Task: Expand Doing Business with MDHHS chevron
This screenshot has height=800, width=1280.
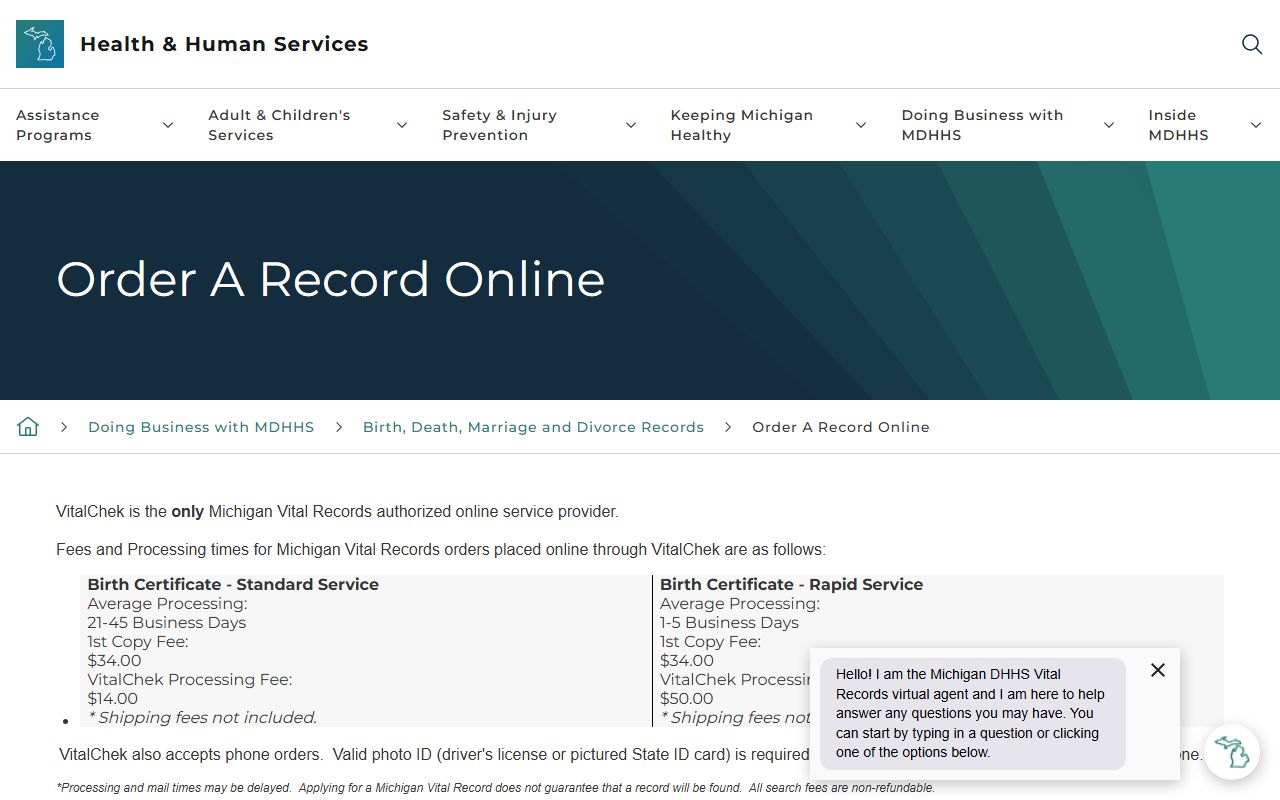Action: click(1109, 125)
